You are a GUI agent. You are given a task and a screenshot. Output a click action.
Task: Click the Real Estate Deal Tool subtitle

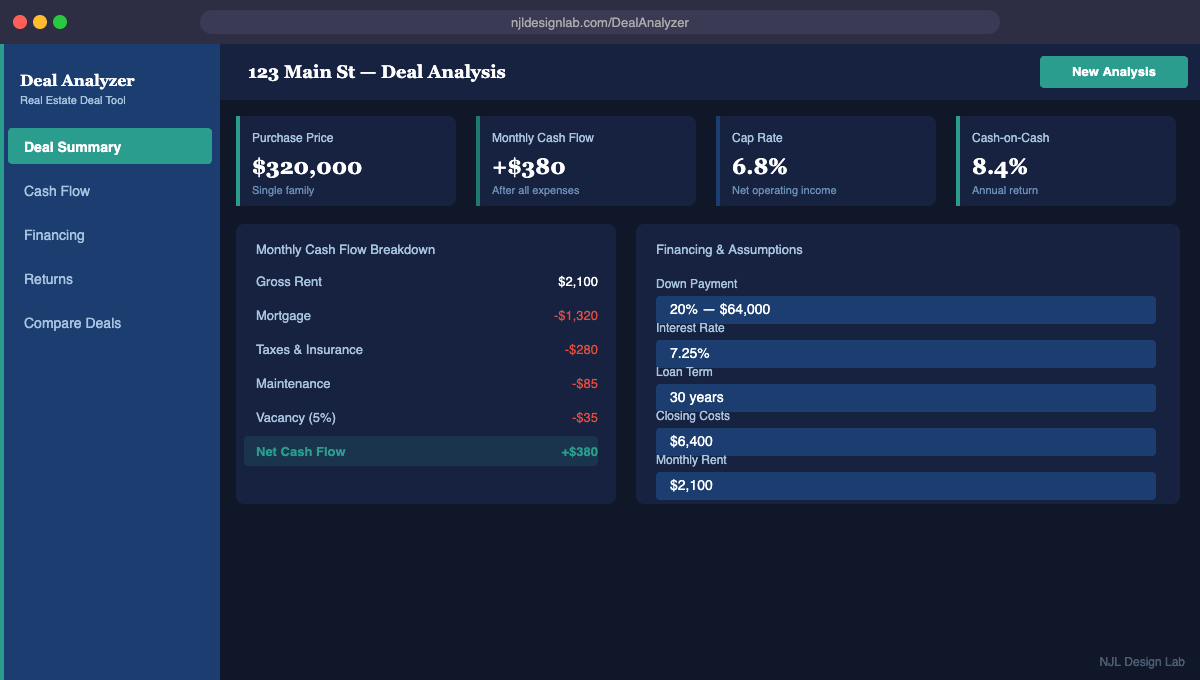coord(73,100)
